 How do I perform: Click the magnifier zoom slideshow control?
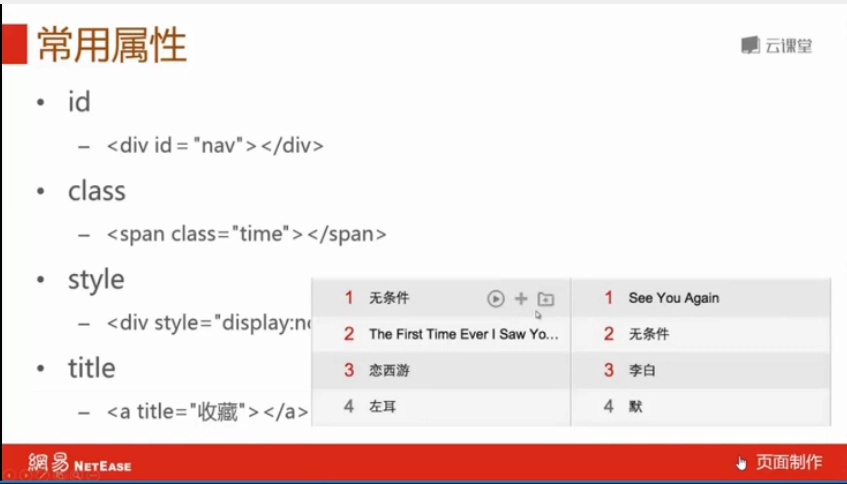click(x=77, y=475)
